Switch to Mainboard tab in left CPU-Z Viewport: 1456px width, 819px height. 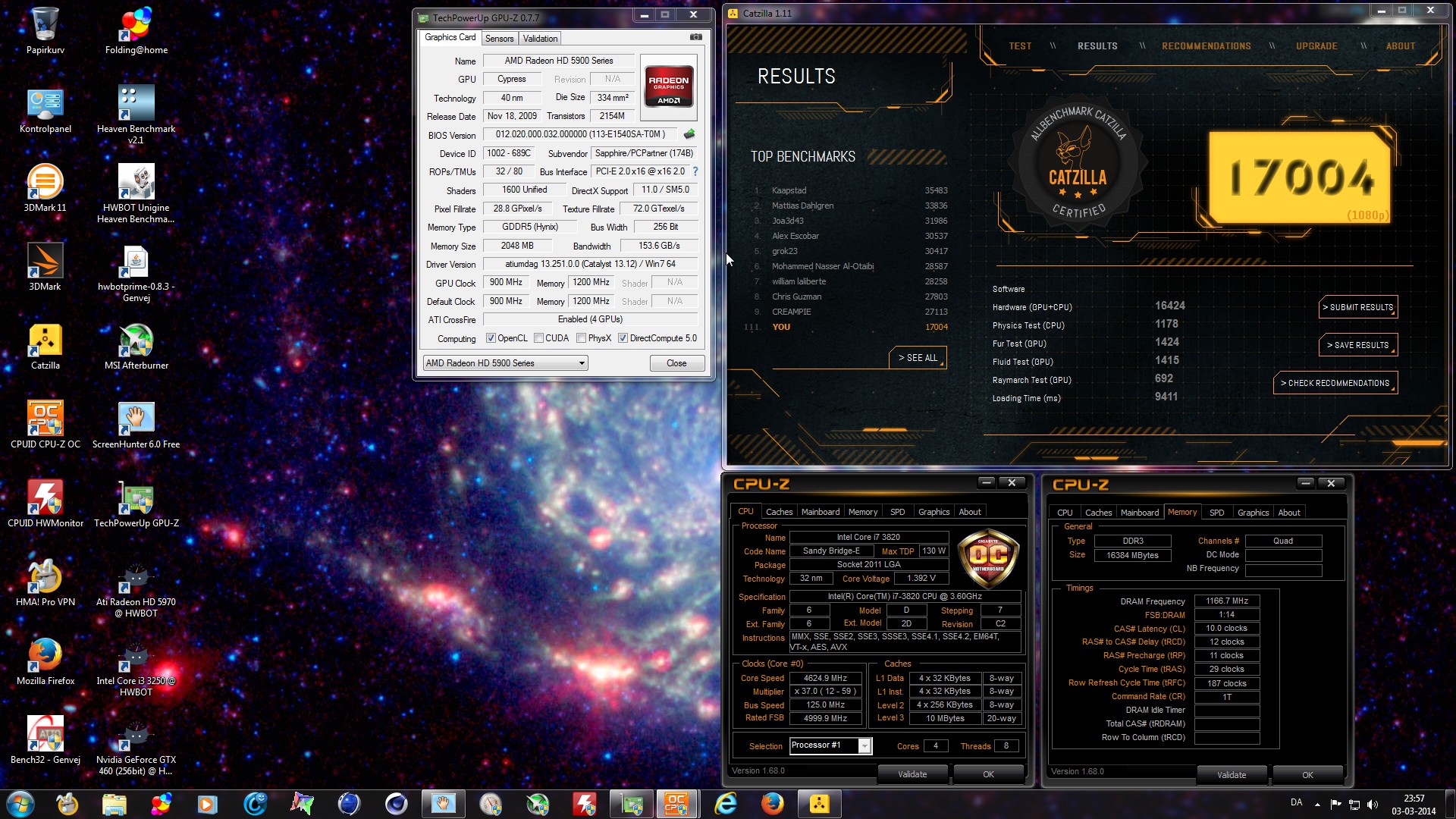tap(821, 512)
